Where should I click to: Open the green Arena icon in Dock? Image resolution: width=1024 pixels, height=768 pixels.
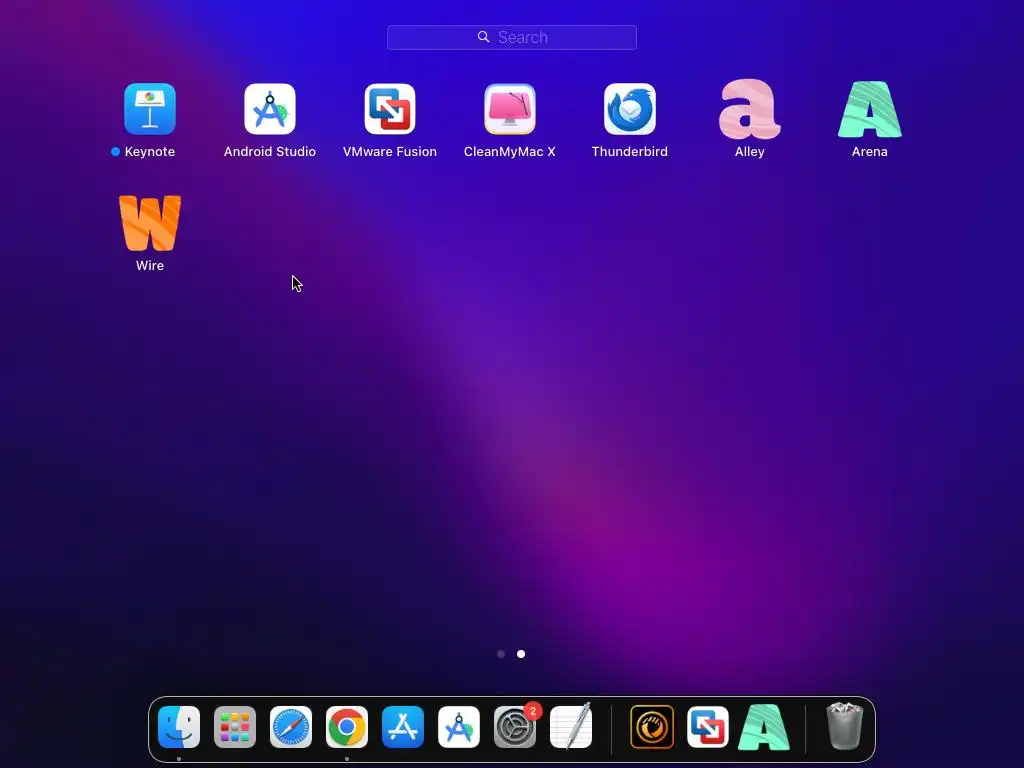pyautogui.click(x=764, y=727)
